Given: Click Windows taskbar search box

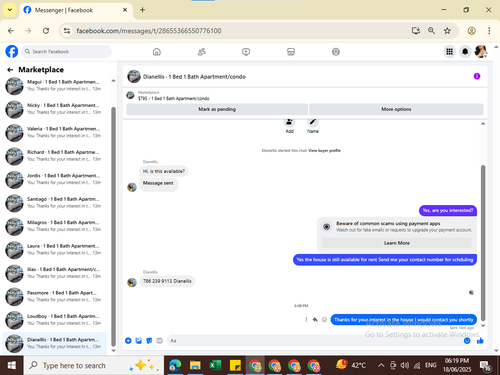Looking at the screenshot, I should click(x=94, y=365).
